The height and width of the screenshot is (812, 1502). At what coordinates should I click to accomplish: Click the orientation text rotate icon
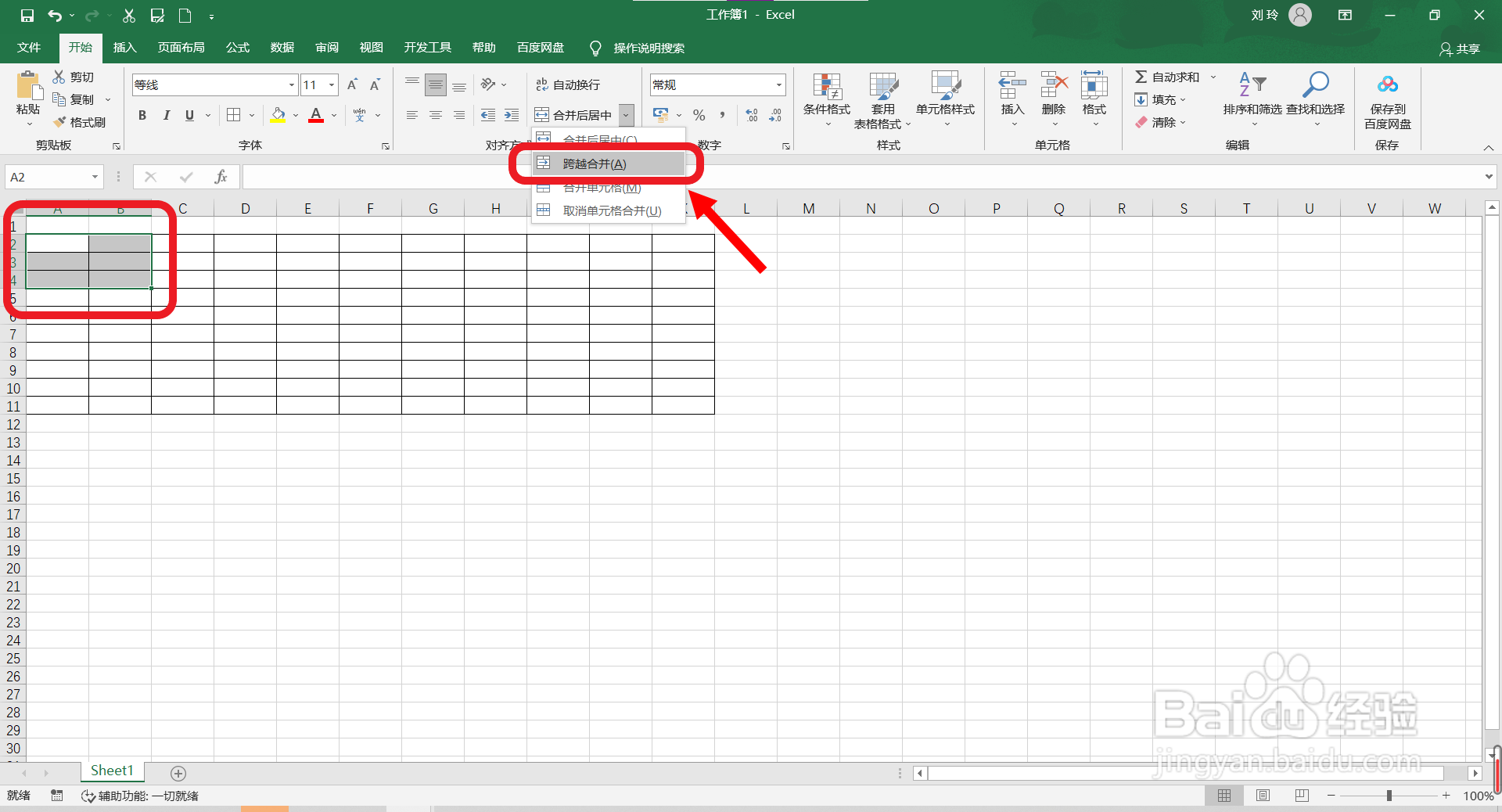tap(488, 84)
